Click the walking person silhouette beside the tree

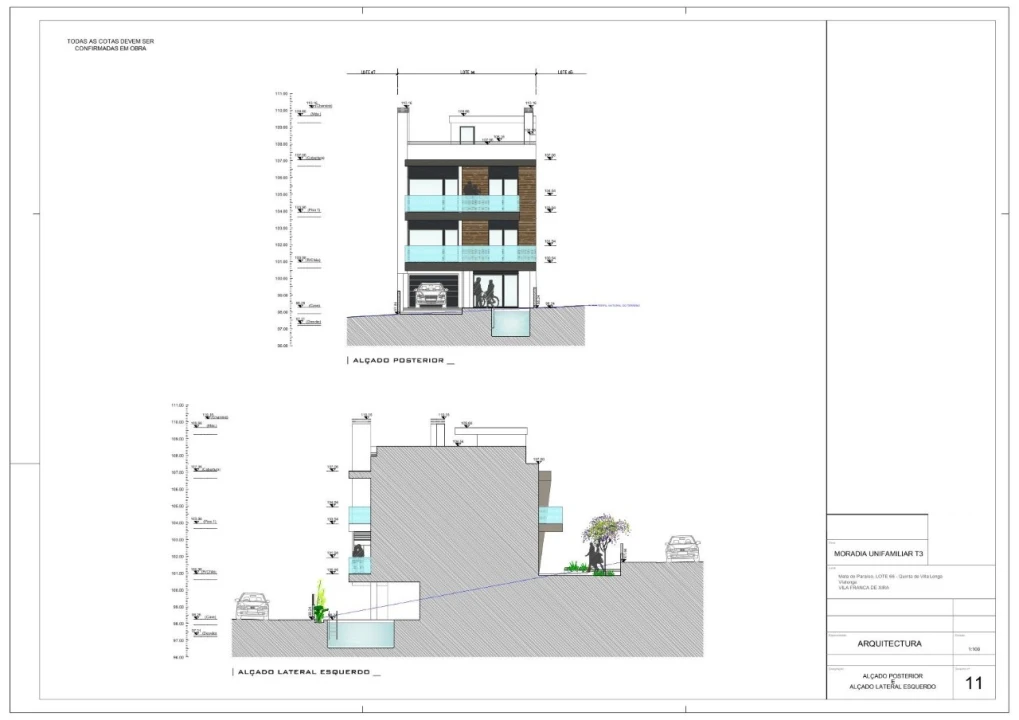(596, 557)
